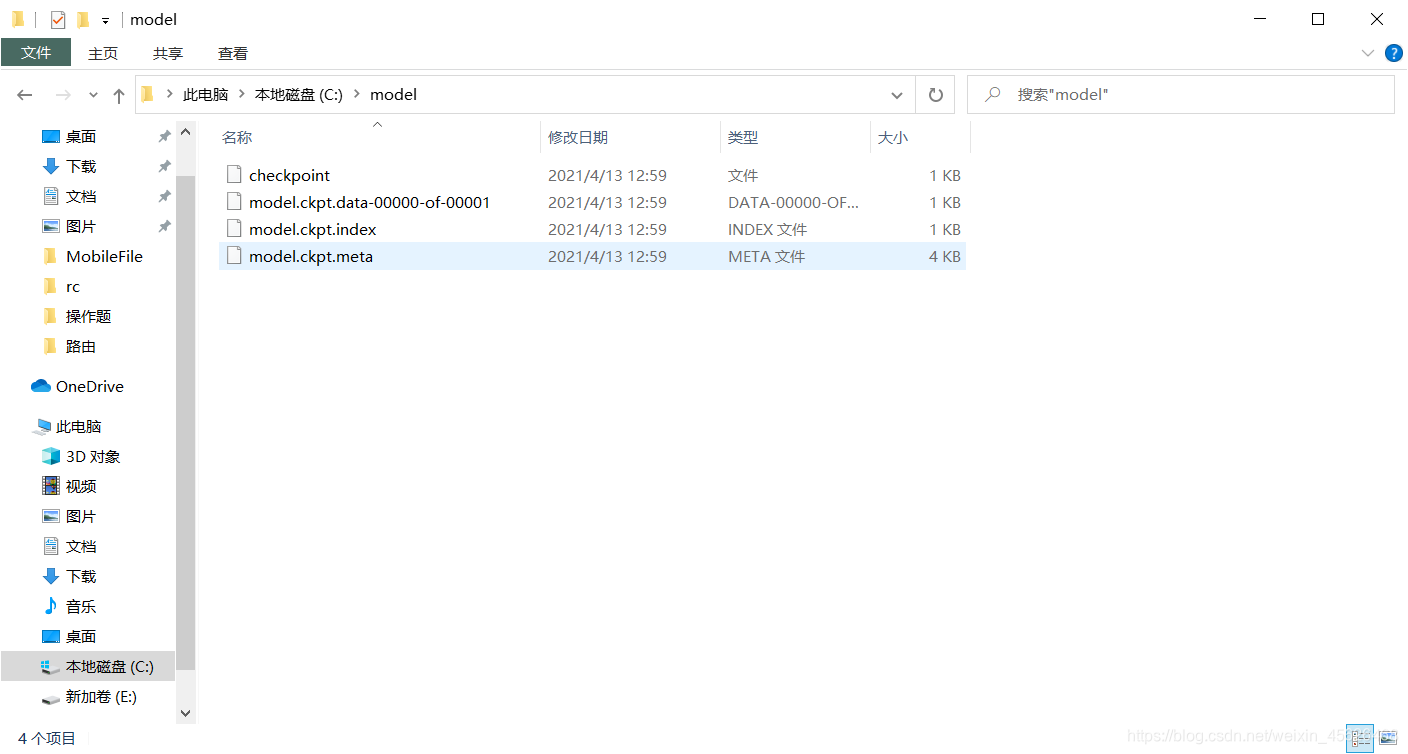Screen dimensions: 1408x754
Task: Switch to the 共享 ribbon tab
Action: [x=168, y=53]
